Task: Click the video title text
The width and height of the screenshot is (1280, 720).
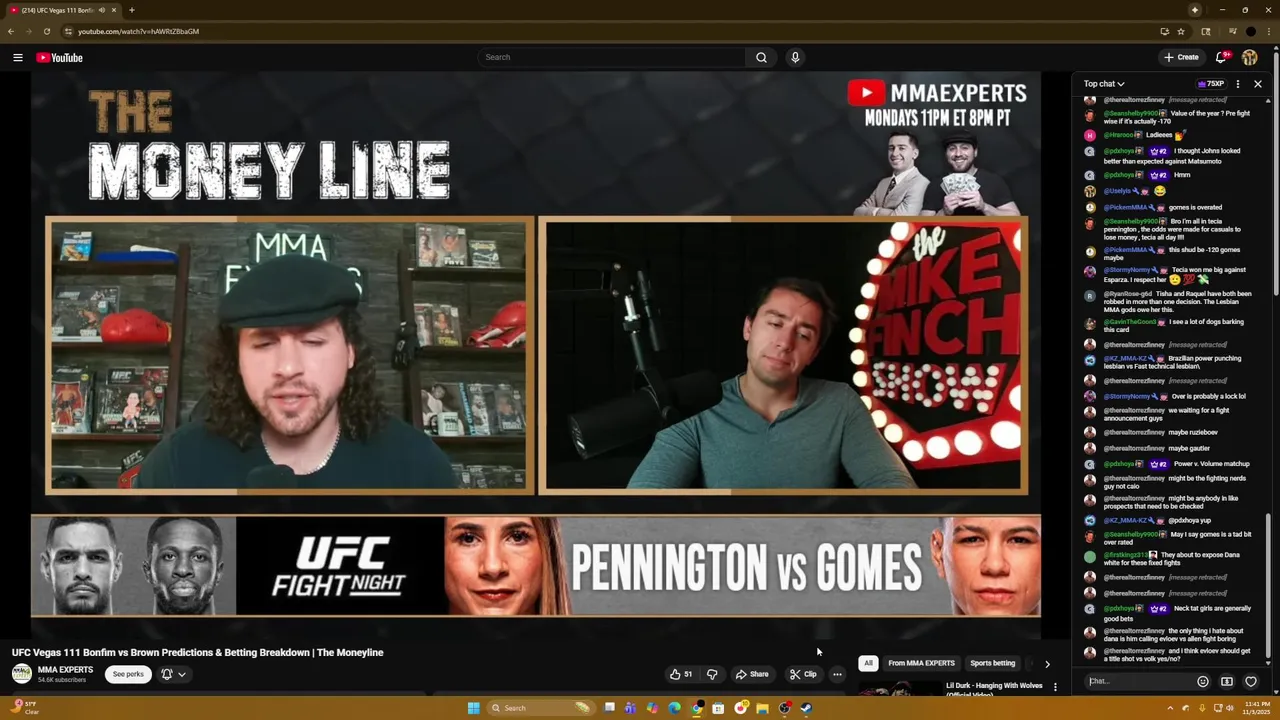Action: click(x=198, y=652)
